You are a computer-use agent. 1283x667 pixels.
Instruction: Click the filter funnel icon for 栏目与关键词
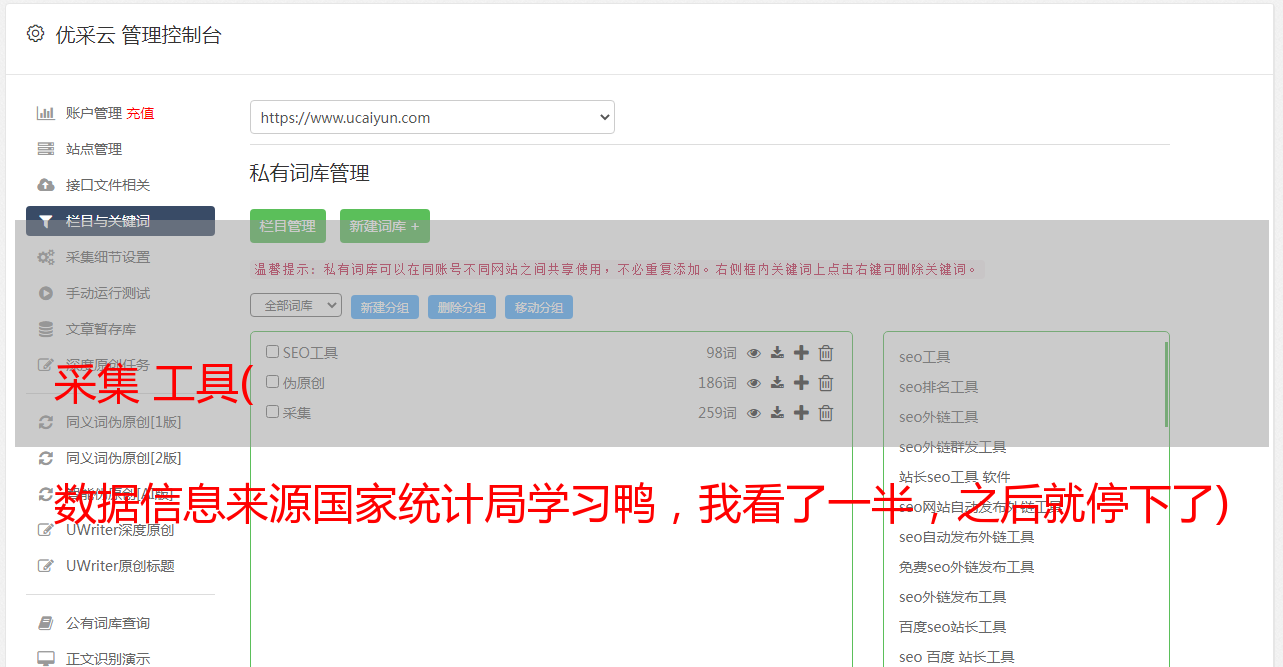coord(46,221)
